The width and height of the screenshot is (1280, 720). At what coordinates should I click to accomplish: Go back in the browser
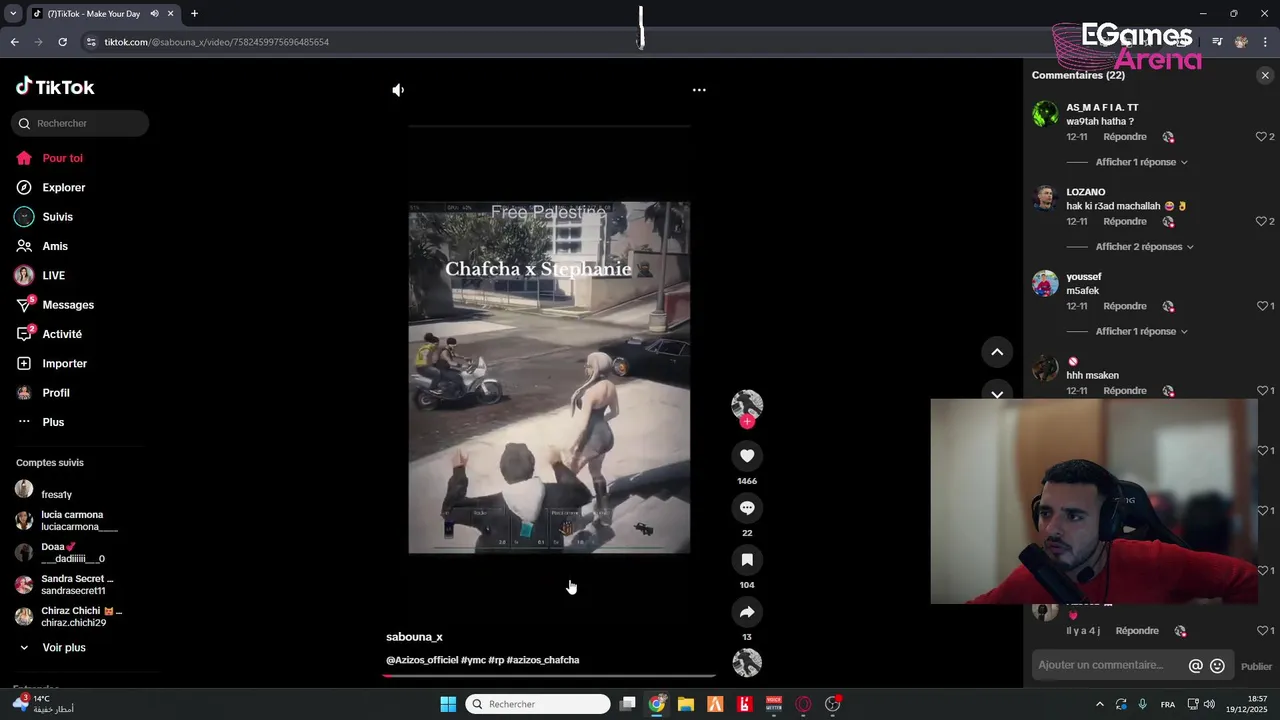click(14, 42)
